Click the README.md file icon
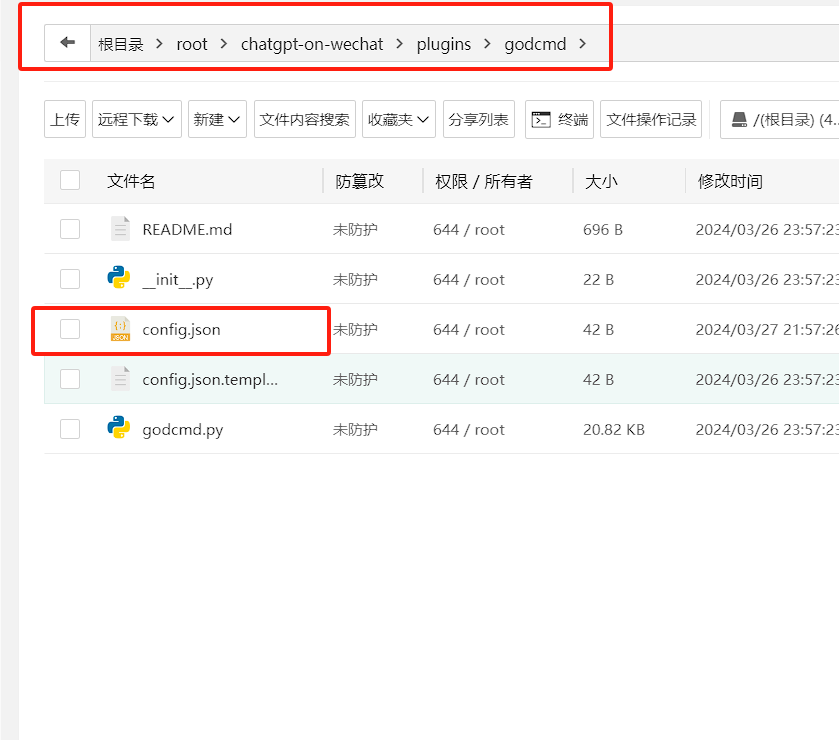The width and height of the screenshot is (839, 740). click(120, 229)
